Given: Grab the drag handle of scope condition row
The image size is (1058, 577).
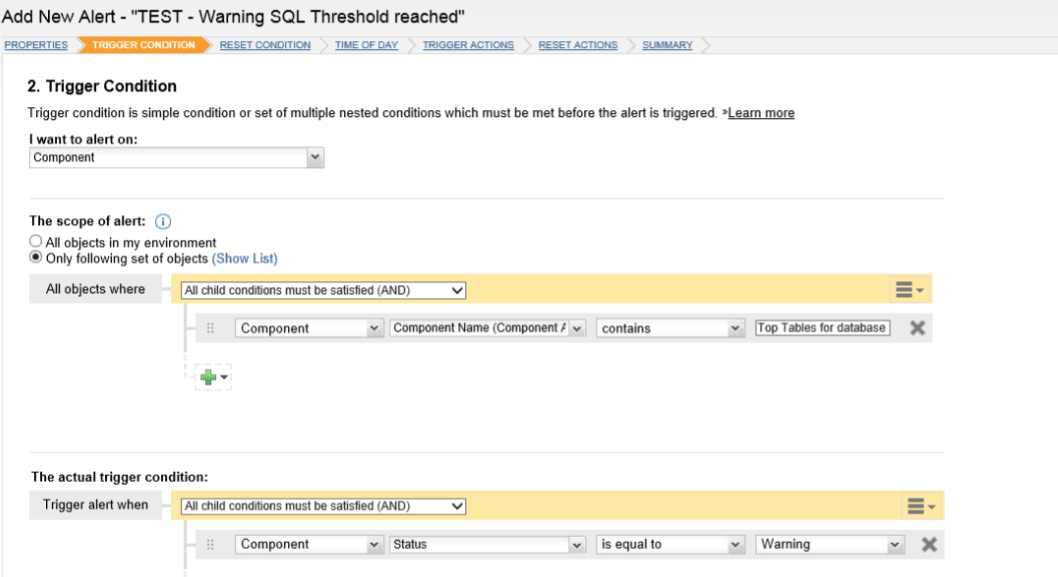Looking at the screenshot, I should (x=210, y=328).
